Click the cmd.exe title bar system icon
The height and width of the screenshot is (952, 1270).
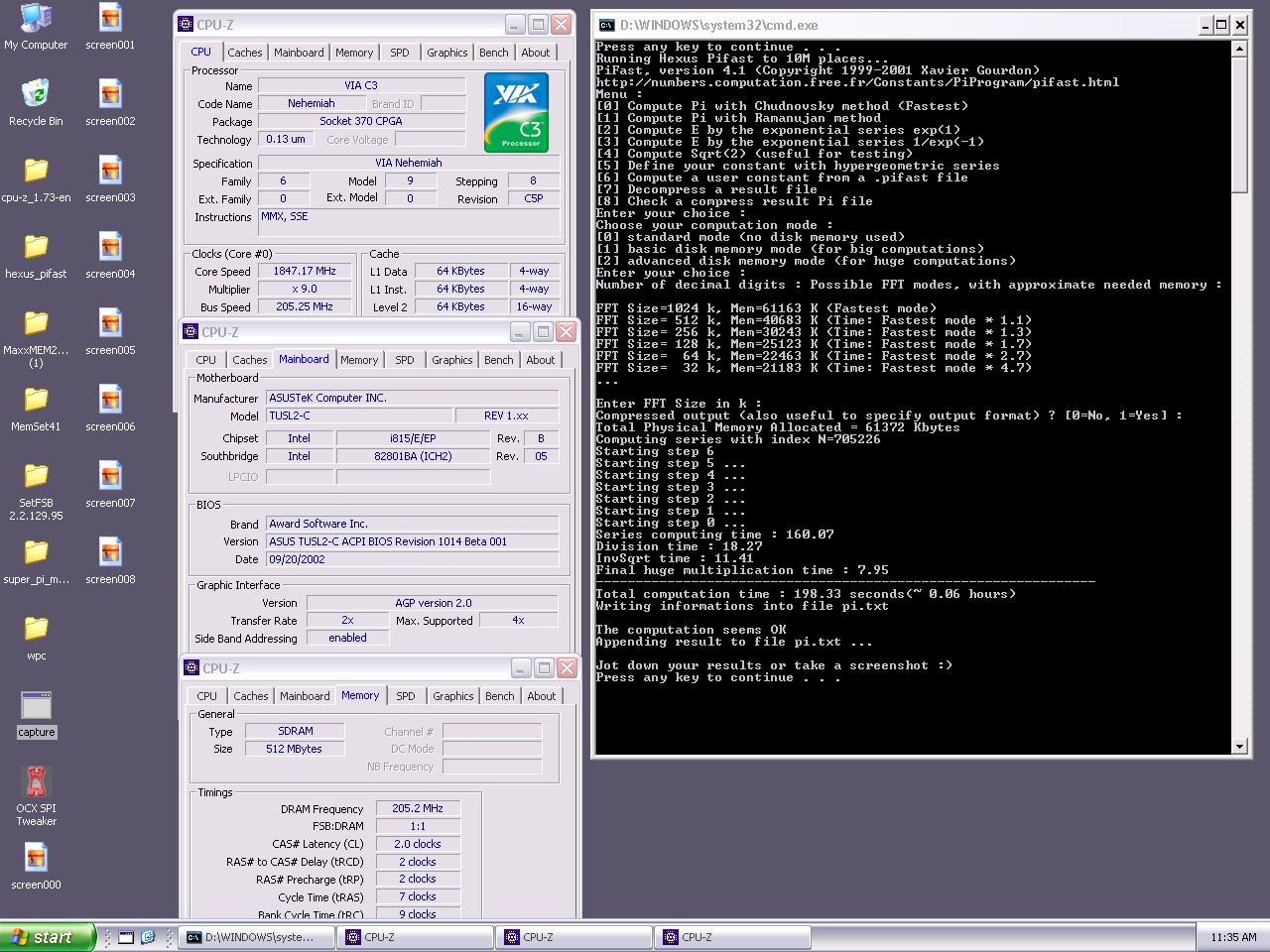[x=606, y=25]
